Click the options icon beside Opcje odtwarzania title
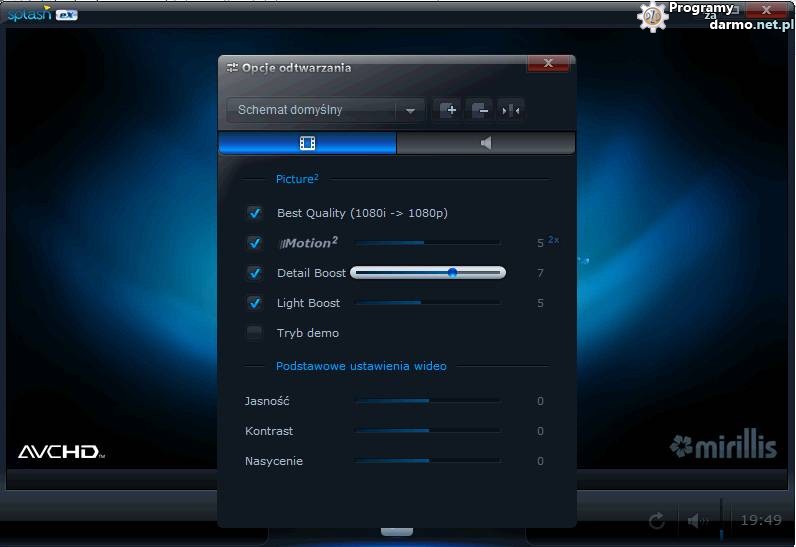The height and width of the screenshot is (547, 796). pos(232,68)
